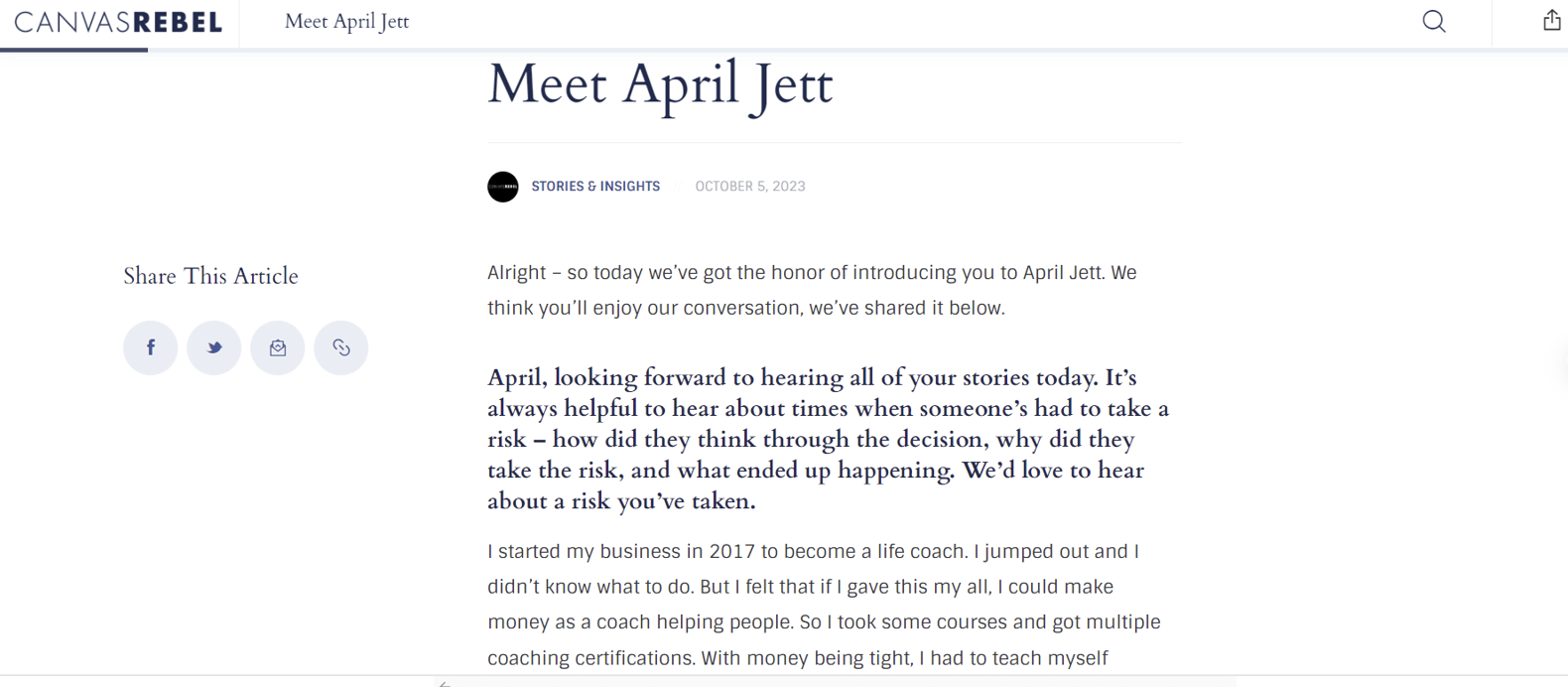Click the "Meet April Jett" header bar title
This screenshot has height=687, width=1568.
tap(346, 22)
